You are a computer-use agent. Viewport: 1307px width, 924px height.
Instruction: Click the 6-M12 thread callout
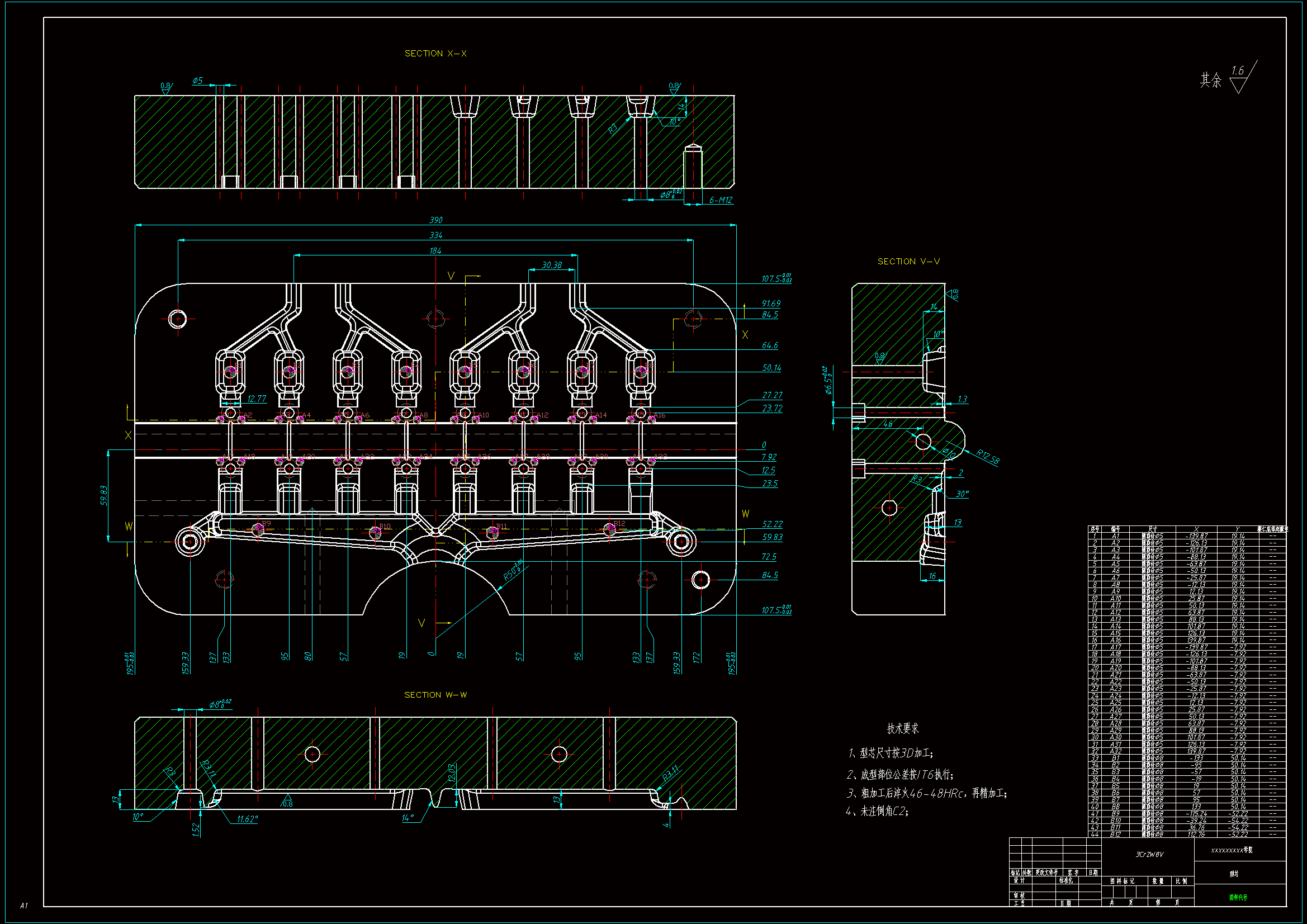pyautogui.click(x=721, y=201)
